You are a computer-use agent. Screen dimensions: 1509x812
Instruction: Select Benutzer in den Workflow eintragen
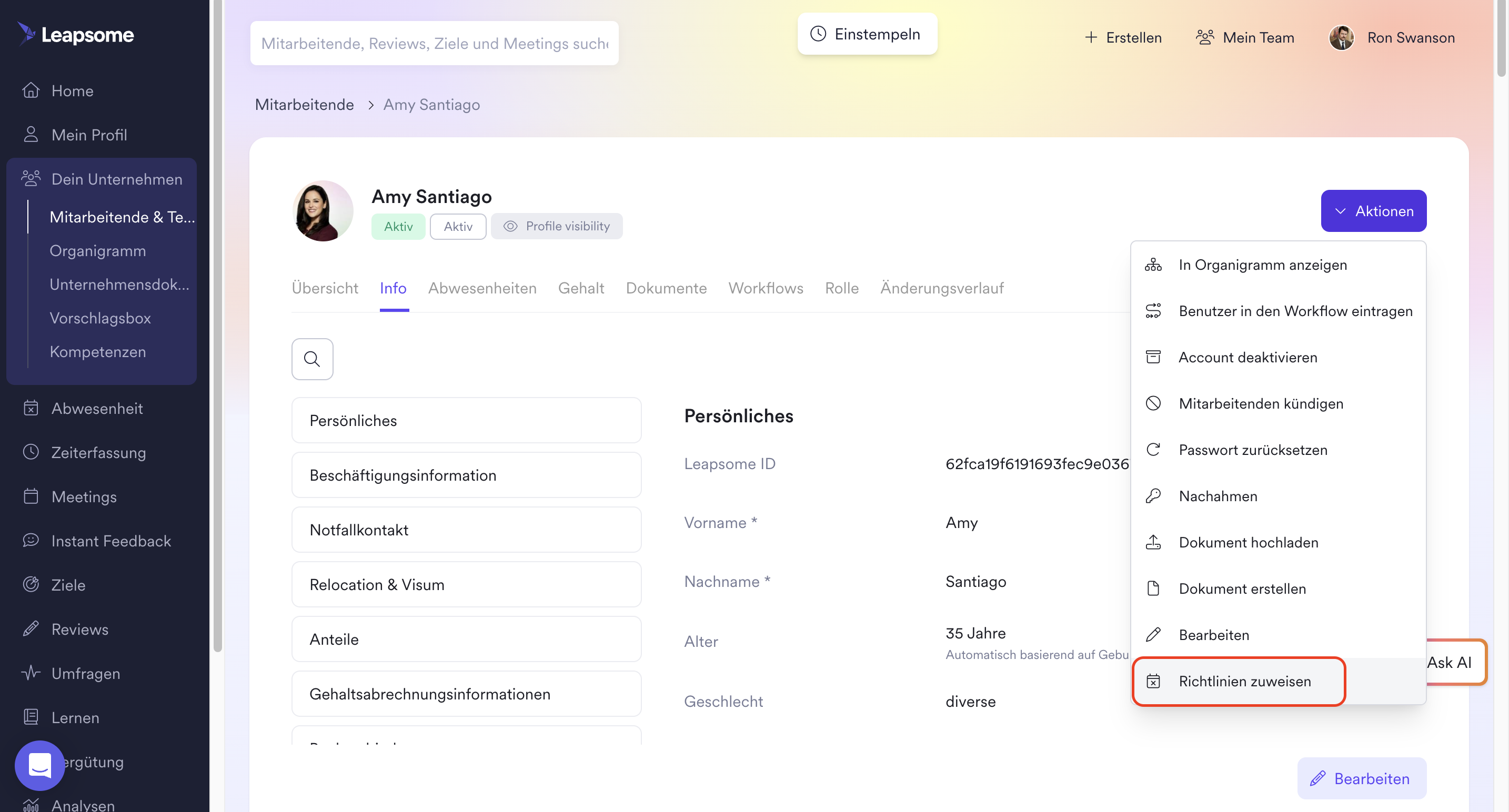(x=1278, y=311)
